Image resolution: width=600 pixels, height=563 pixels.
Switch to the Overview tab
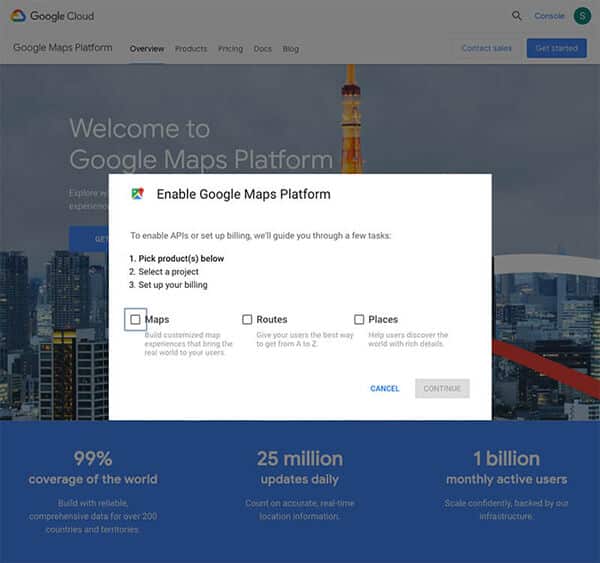click(147, 49)
